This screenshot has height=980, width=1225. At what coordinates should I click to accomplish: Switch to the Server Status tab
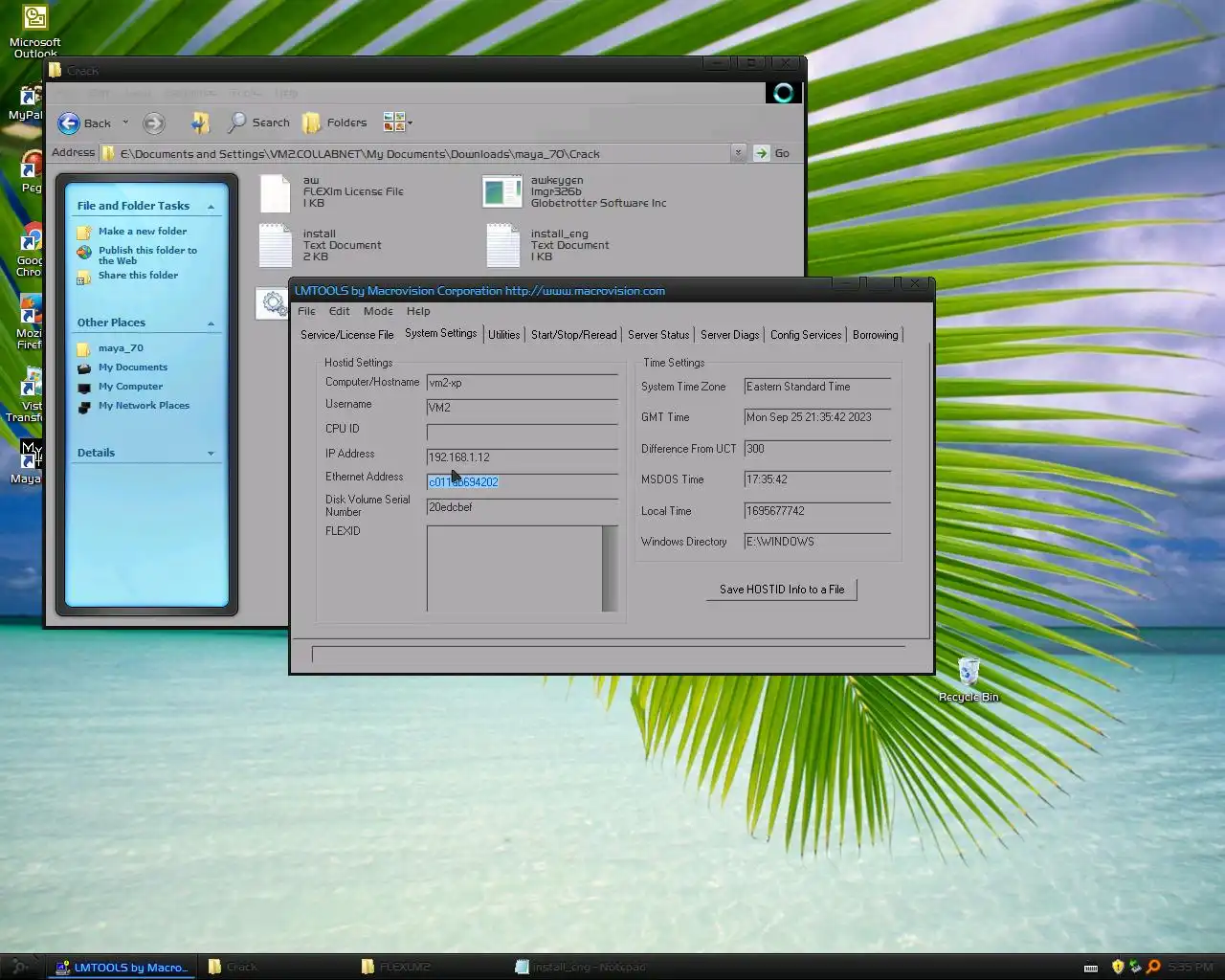tap(658, 335)
